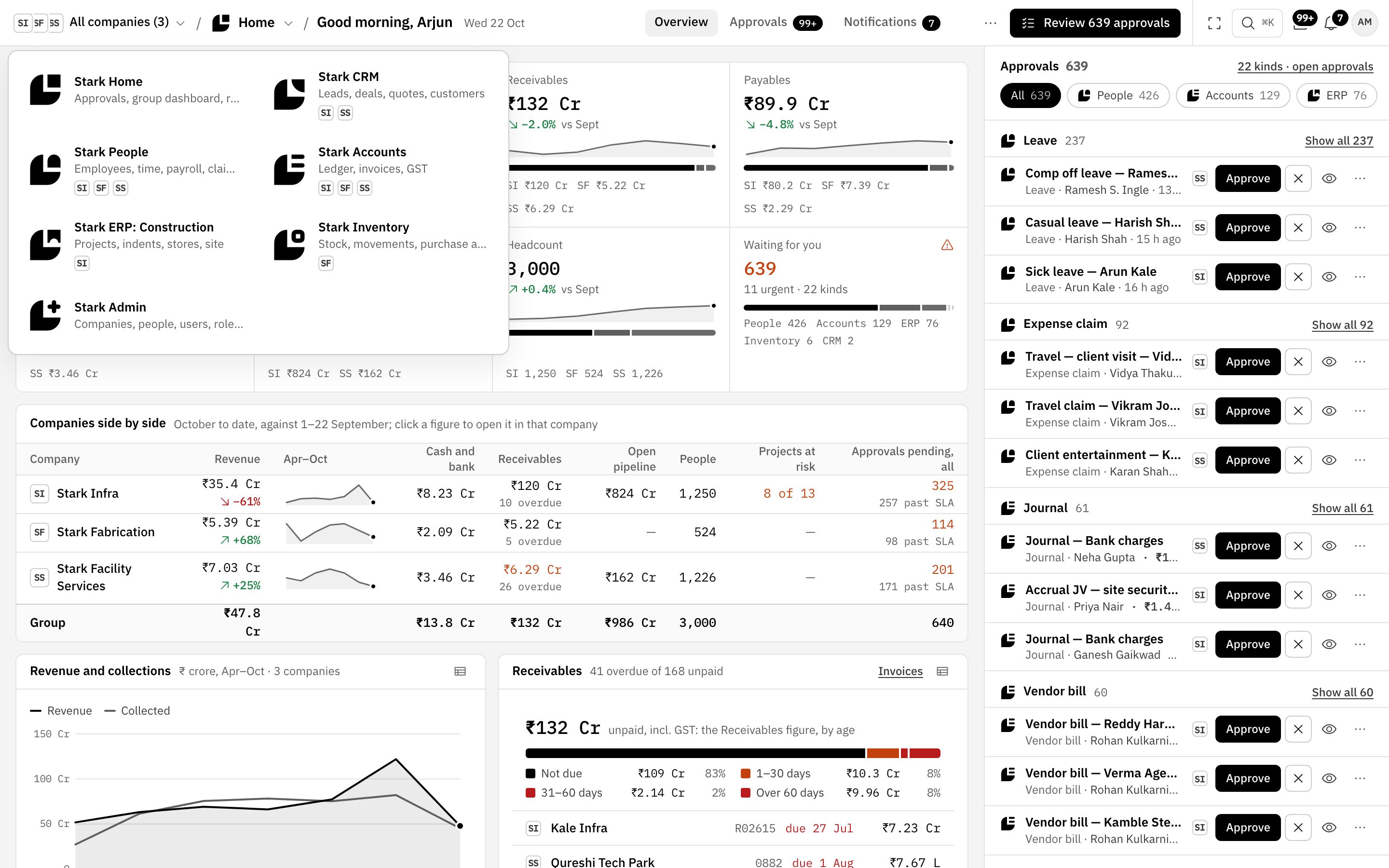Switch to the Notifications tab
The width and height of the screenshot is (1389, 868).
coord(891,22)
